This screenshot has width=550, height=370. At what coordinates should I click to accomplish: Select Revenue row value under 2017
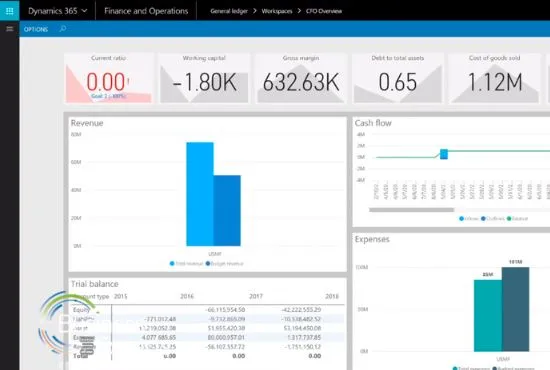pos(302,347)
